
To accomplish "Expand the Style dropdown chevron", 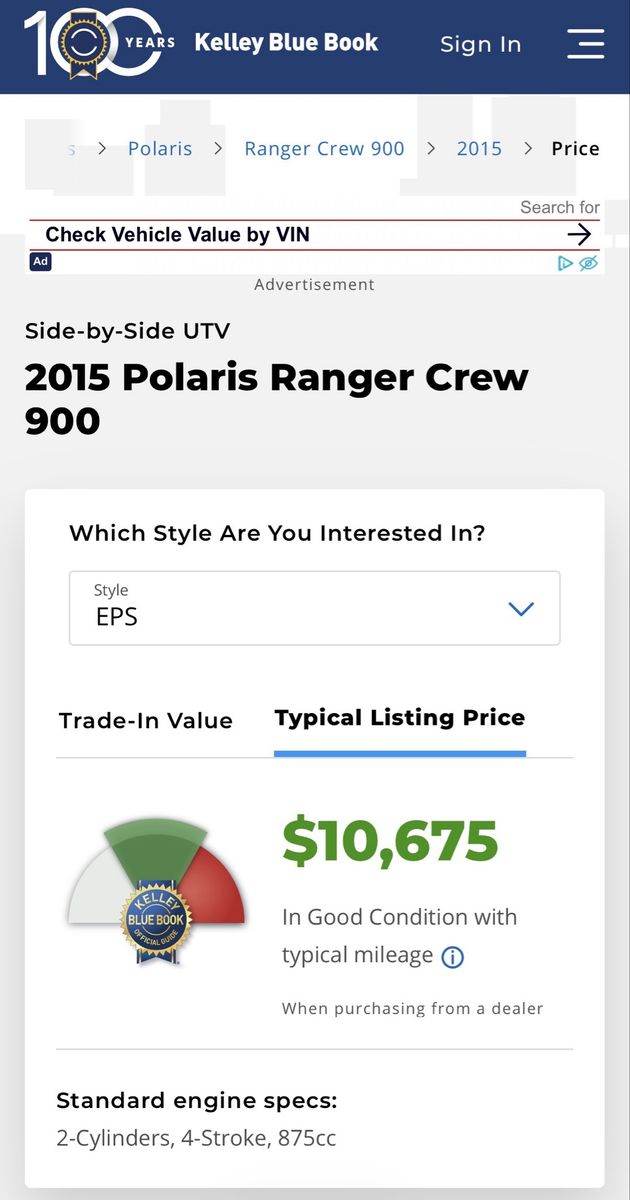I will (521, 609).
